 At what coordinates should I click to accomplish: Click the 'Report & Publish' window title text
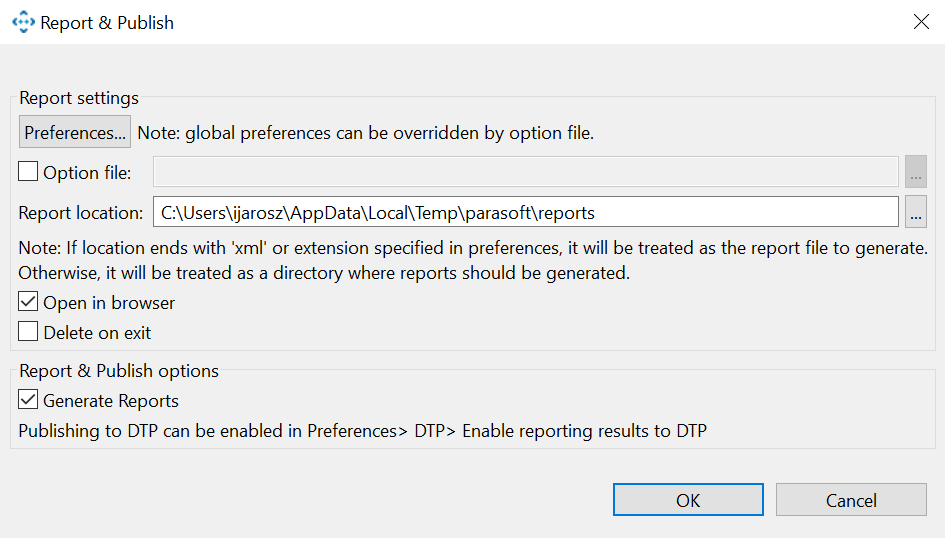(x=107, y=23)
